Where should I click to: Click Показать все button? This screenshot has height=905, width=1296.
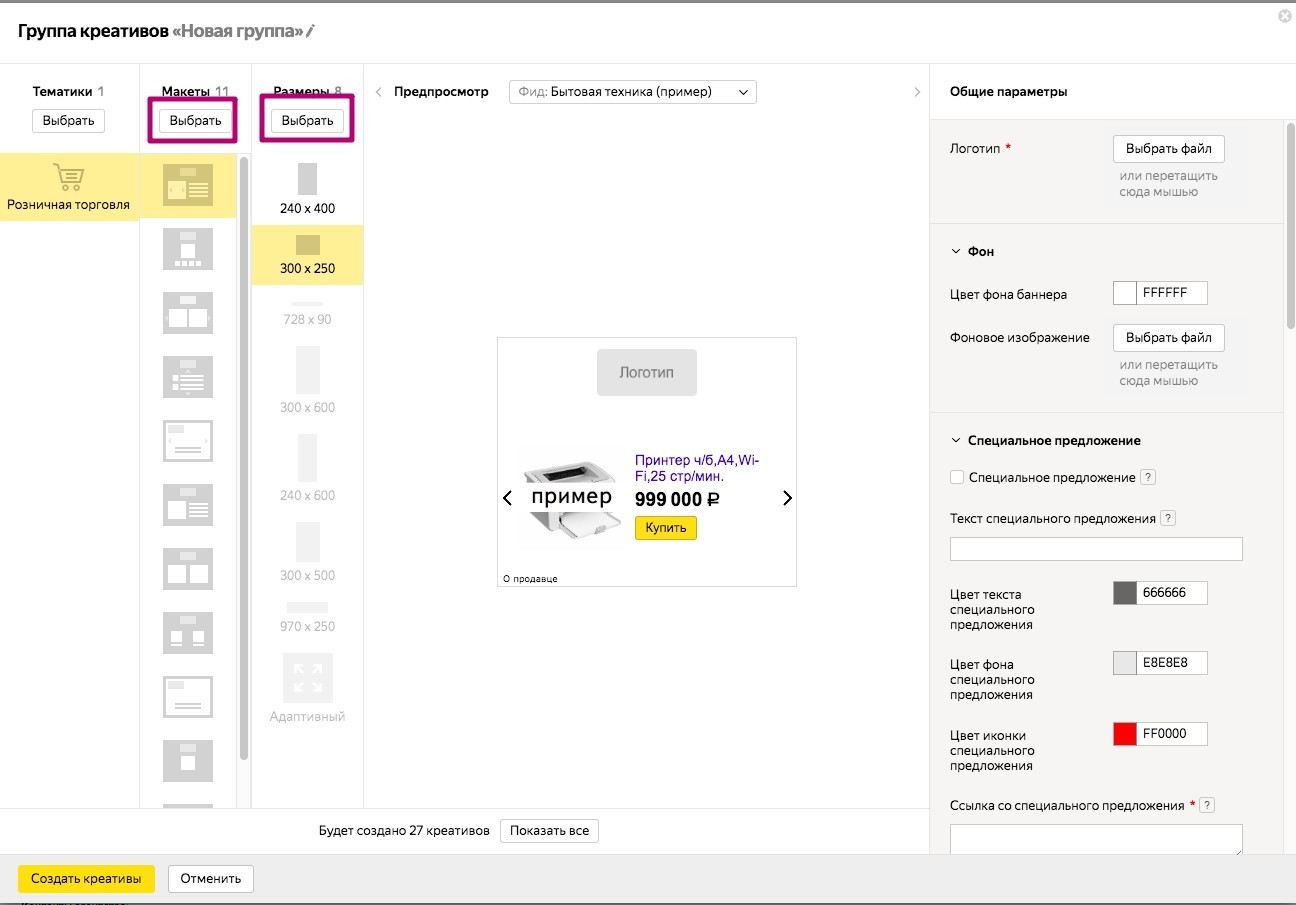(549, 831)
